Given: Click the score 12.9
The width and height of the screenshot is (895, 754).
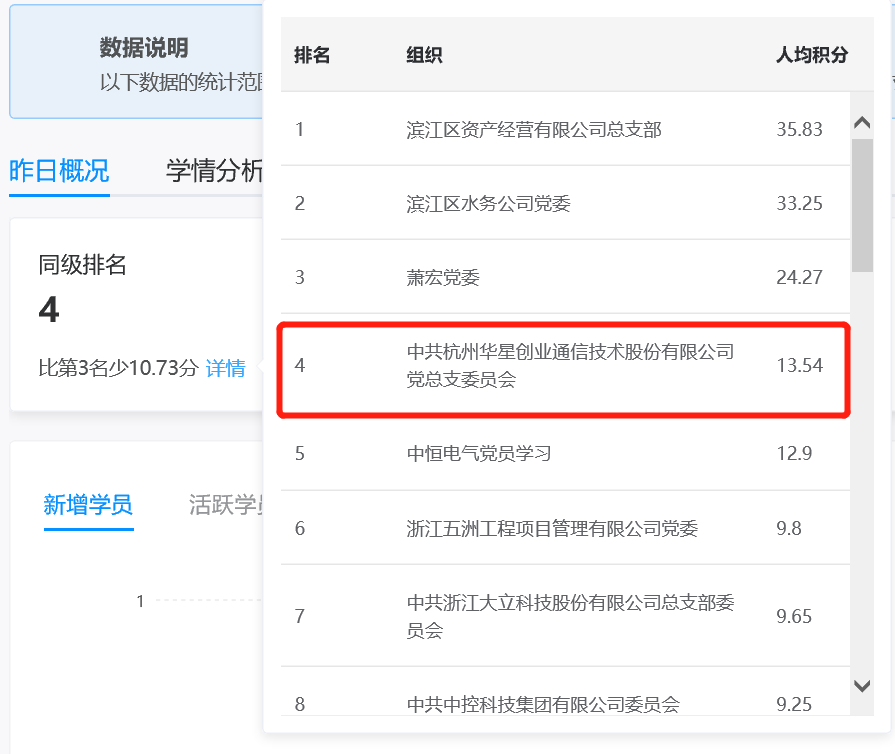Looking at the screenshot, I should click(x=794, y=454).
